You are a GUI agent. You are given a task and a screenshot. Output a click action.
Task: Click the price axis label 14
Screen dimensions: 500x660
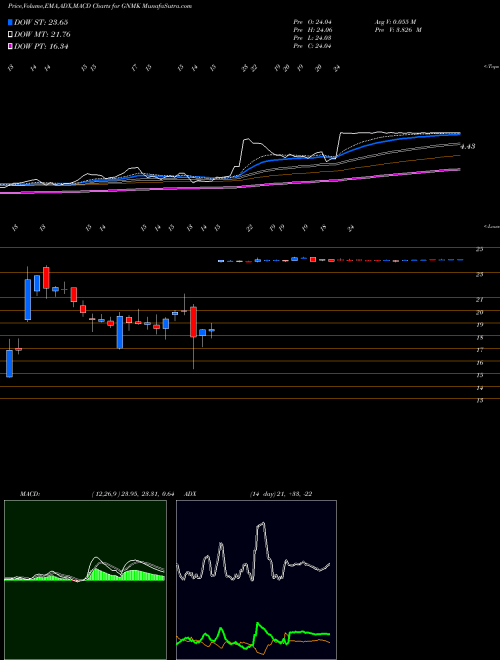pyautogui.click(x=479, y=388)
